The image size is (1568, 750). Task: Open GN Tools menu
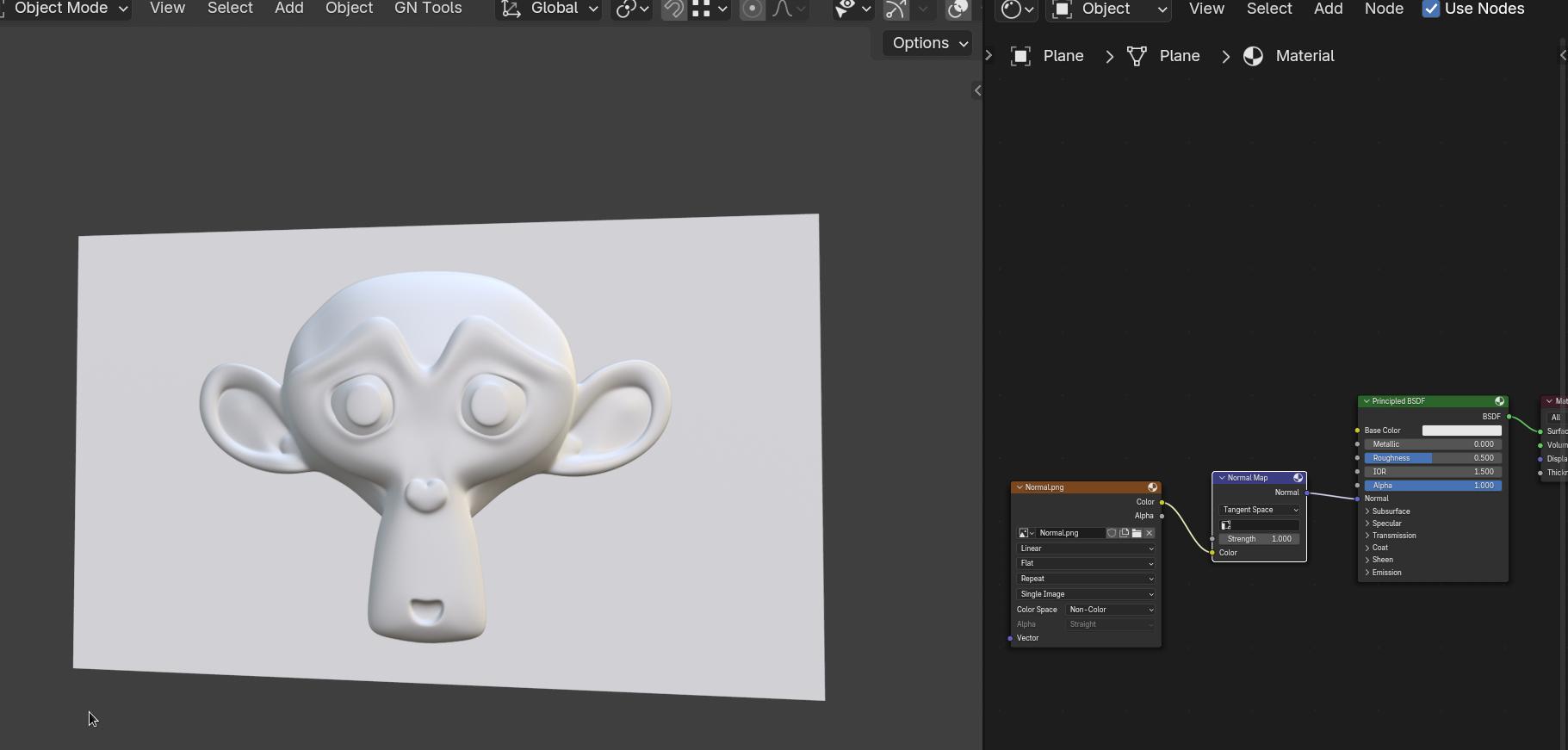[428, 9]
